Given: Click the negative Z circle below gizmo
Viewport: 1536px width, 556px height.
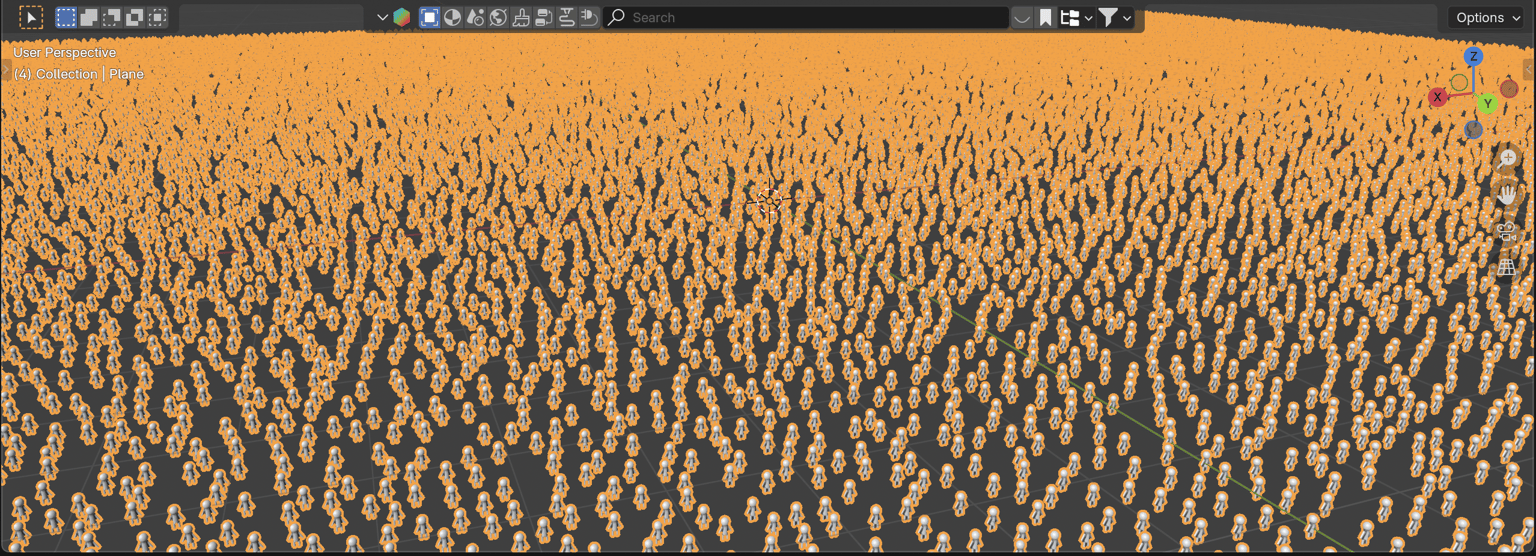Looking at the screenshot, I should pyautogui.click(x=1473, y=129).
